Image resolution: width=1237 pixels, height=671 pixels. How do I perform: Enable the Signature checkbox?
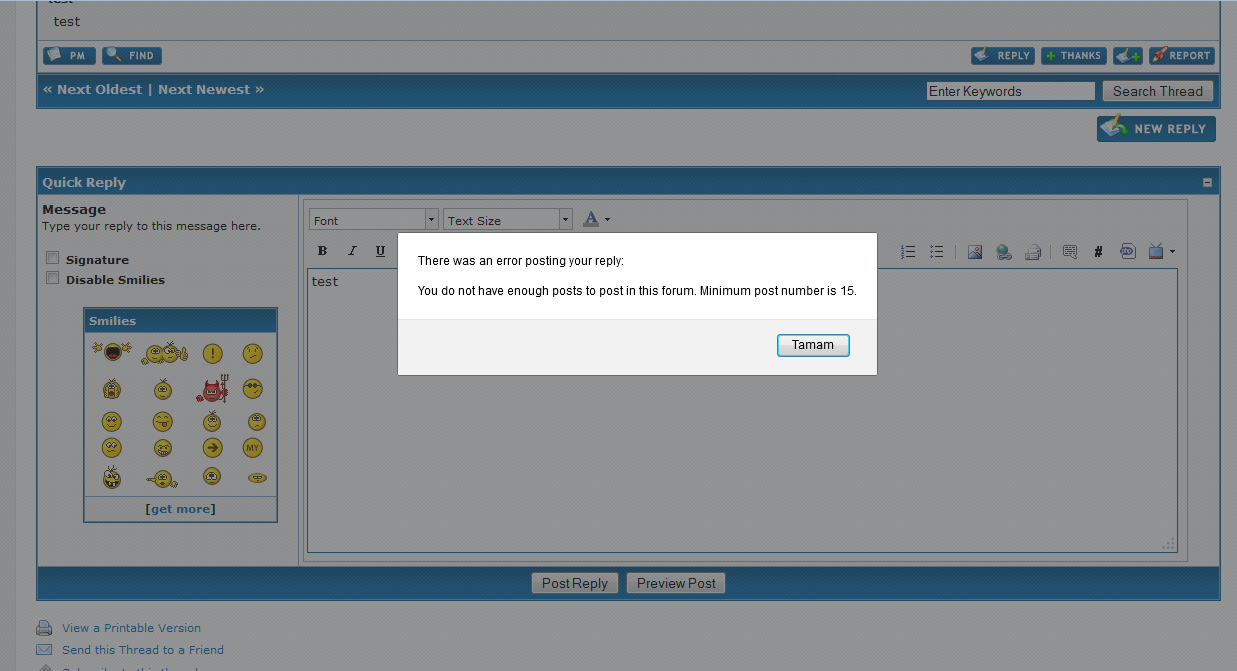pyautogui.click(x=53, y=258)
